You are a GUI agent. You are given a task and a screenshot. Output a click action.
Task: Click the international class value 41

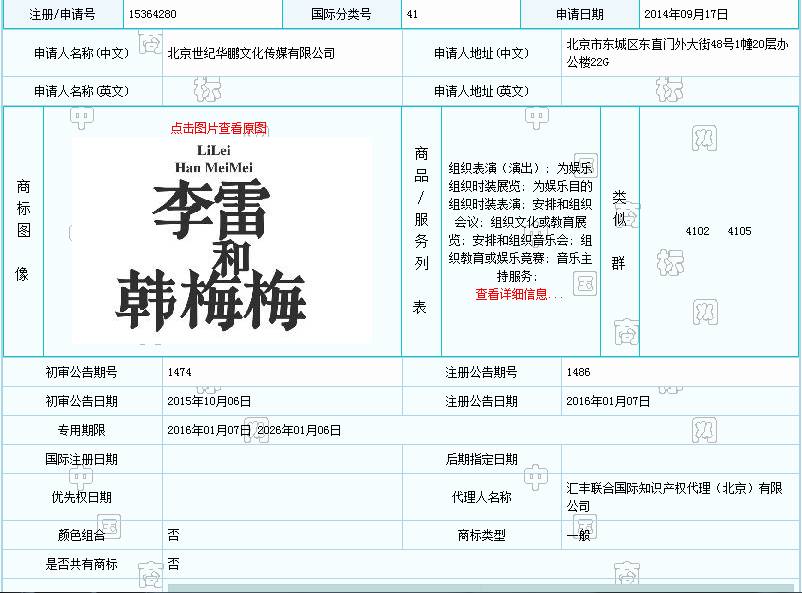click(413, 15)
